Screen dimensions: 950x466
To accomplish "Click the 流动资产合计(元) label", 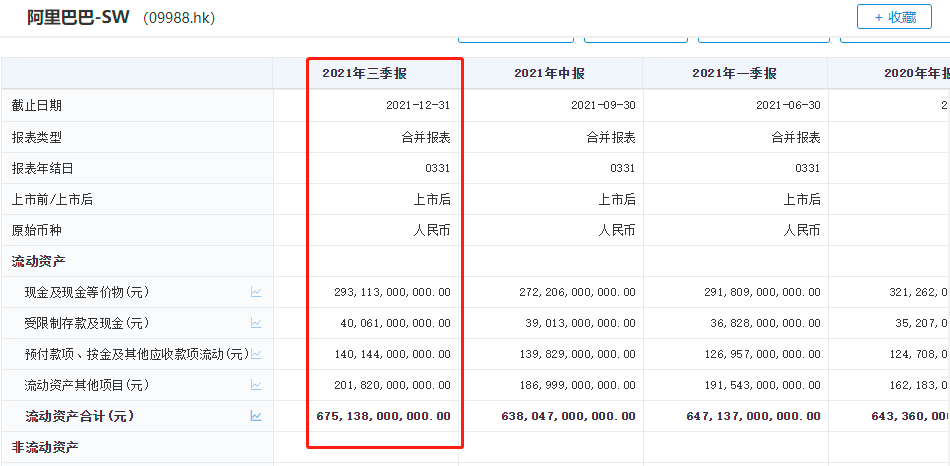I will tap(79, 416).
